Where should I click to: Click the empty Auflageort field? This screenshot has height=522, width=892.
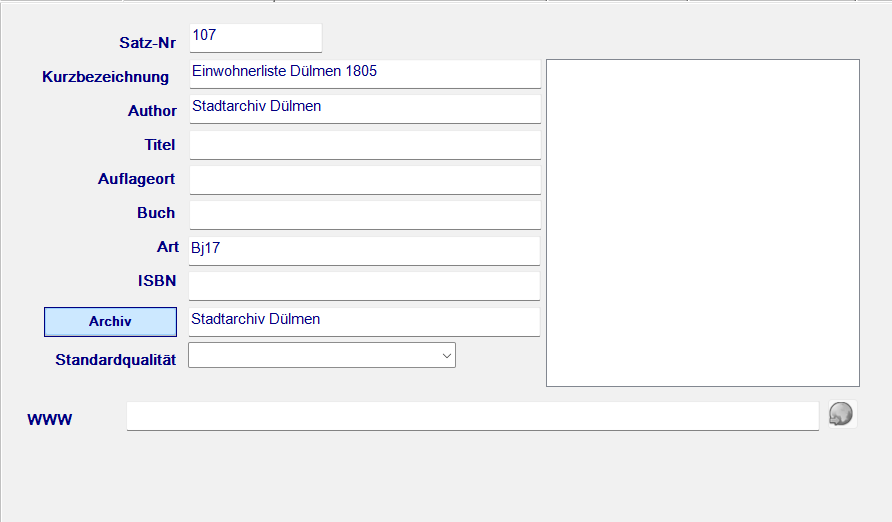pos(364,180)
